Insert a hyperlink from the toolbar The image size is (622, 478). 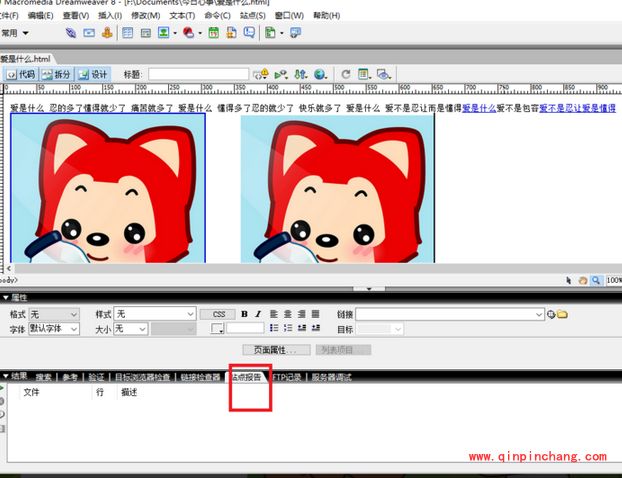[69, 33]
